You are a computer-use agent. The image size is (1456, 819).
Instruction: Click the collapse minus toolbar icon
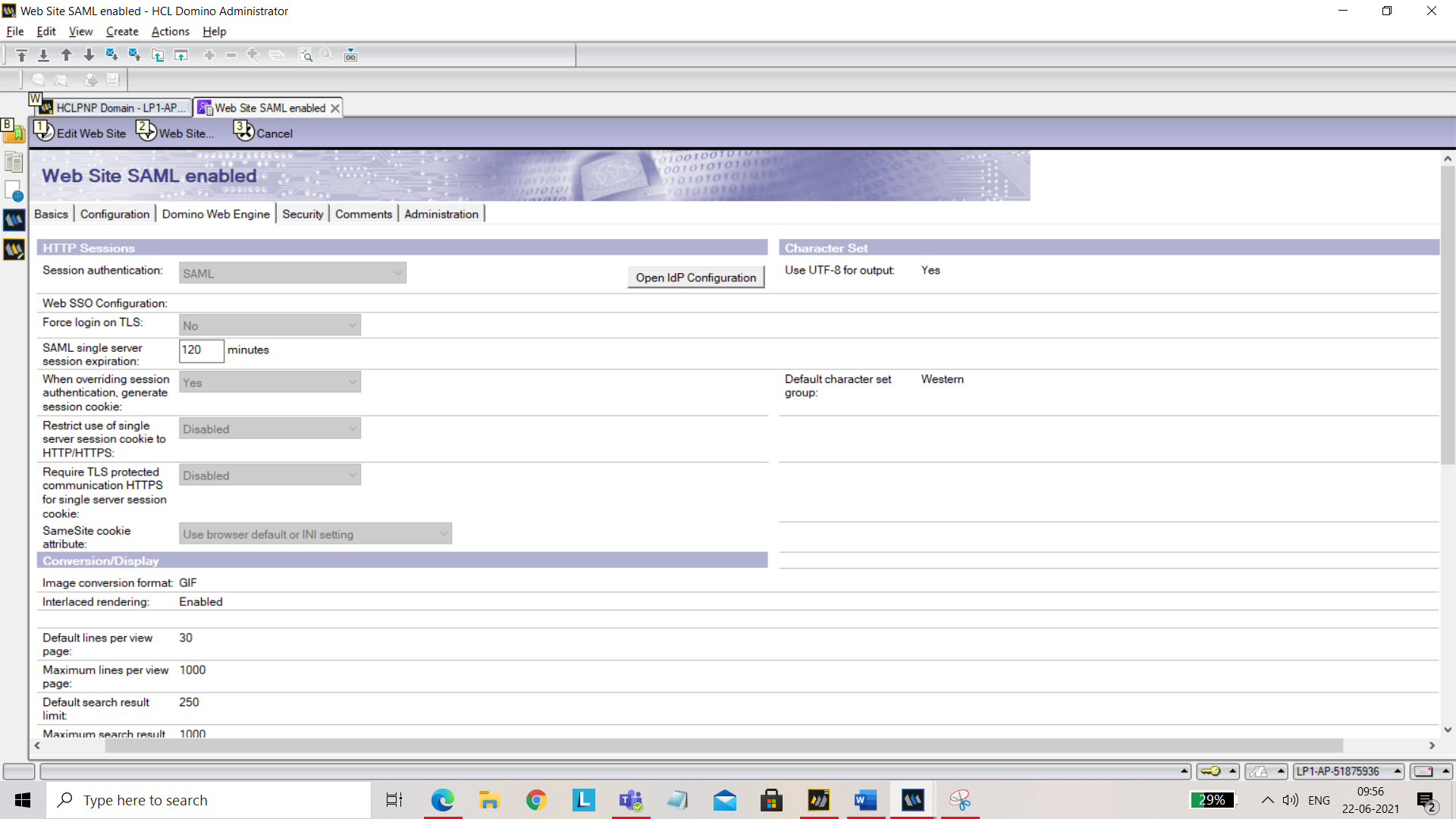pos(231,55)
